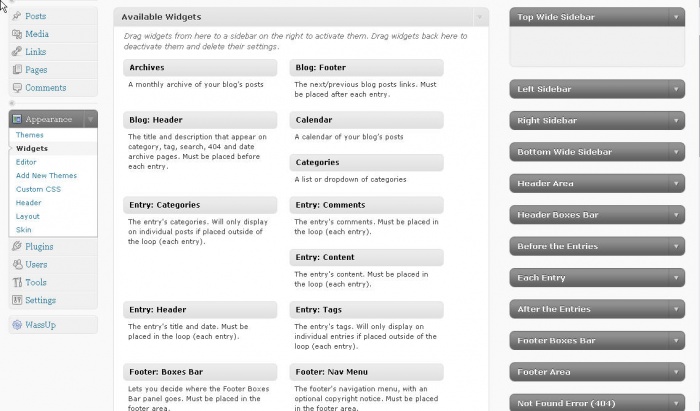Click the WassUp icon in sidebar
700x411 pixels.
click(x=17, y=324)
